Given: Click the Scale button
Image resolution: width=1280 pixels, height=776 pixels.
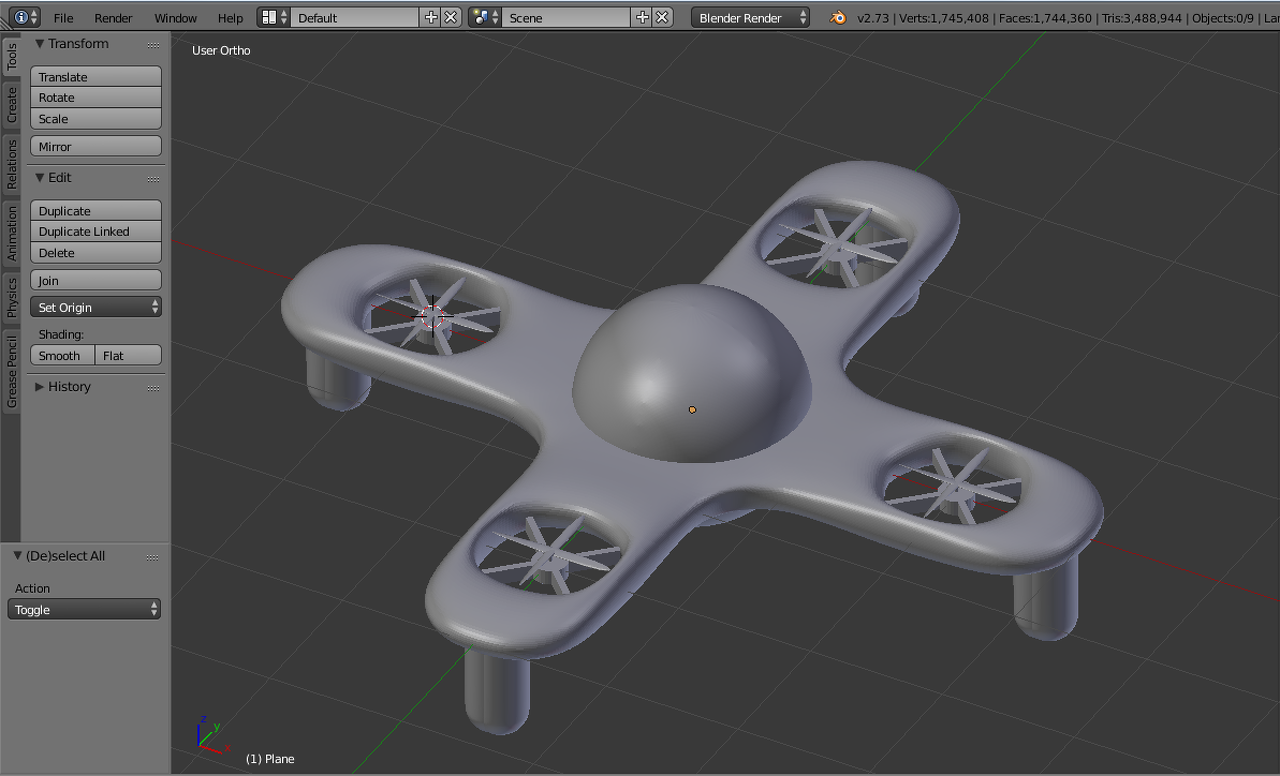Looking at the screenshot, I should tap(96, 119).
